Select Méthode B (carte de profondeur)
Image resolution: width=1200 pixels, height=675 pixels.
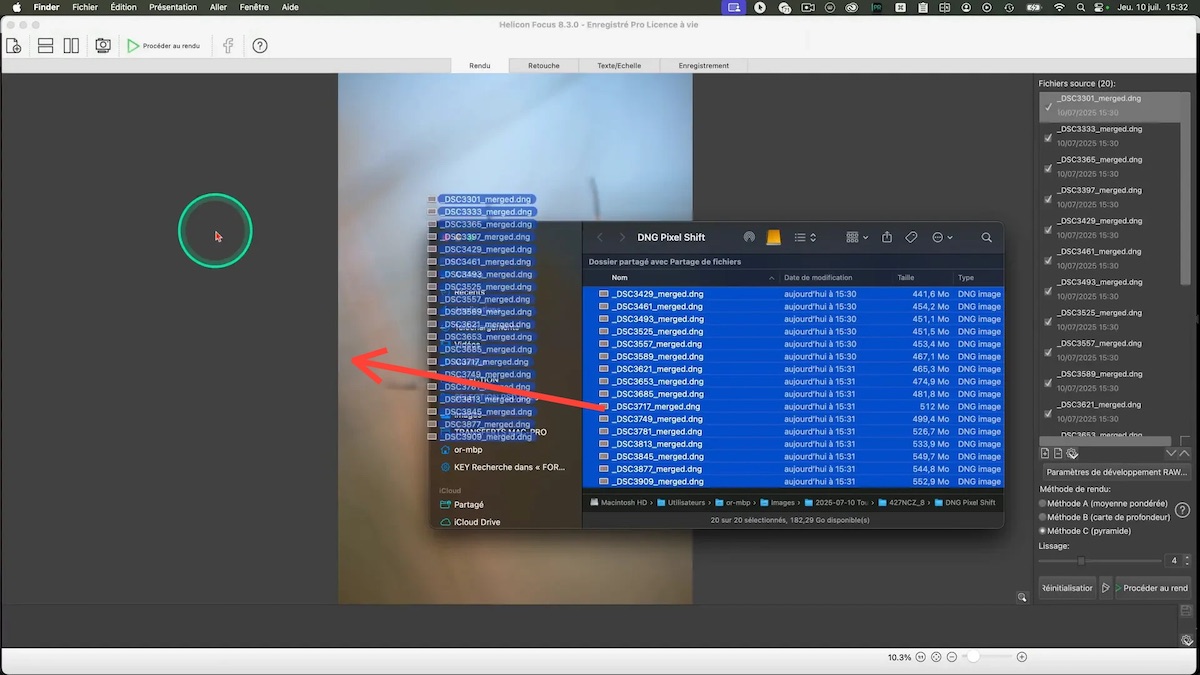(1105, 517)
